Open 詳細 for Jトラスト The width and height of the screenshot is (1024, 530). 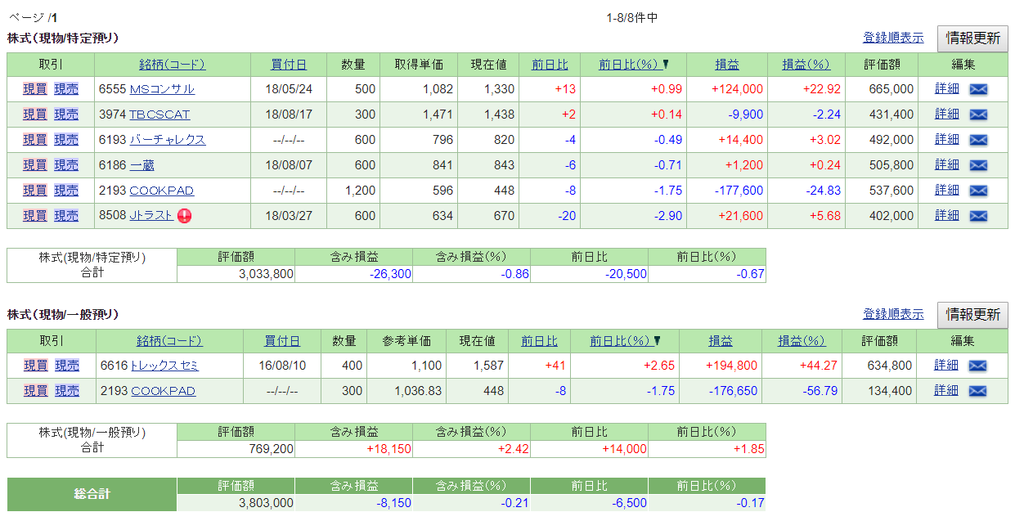946,215
